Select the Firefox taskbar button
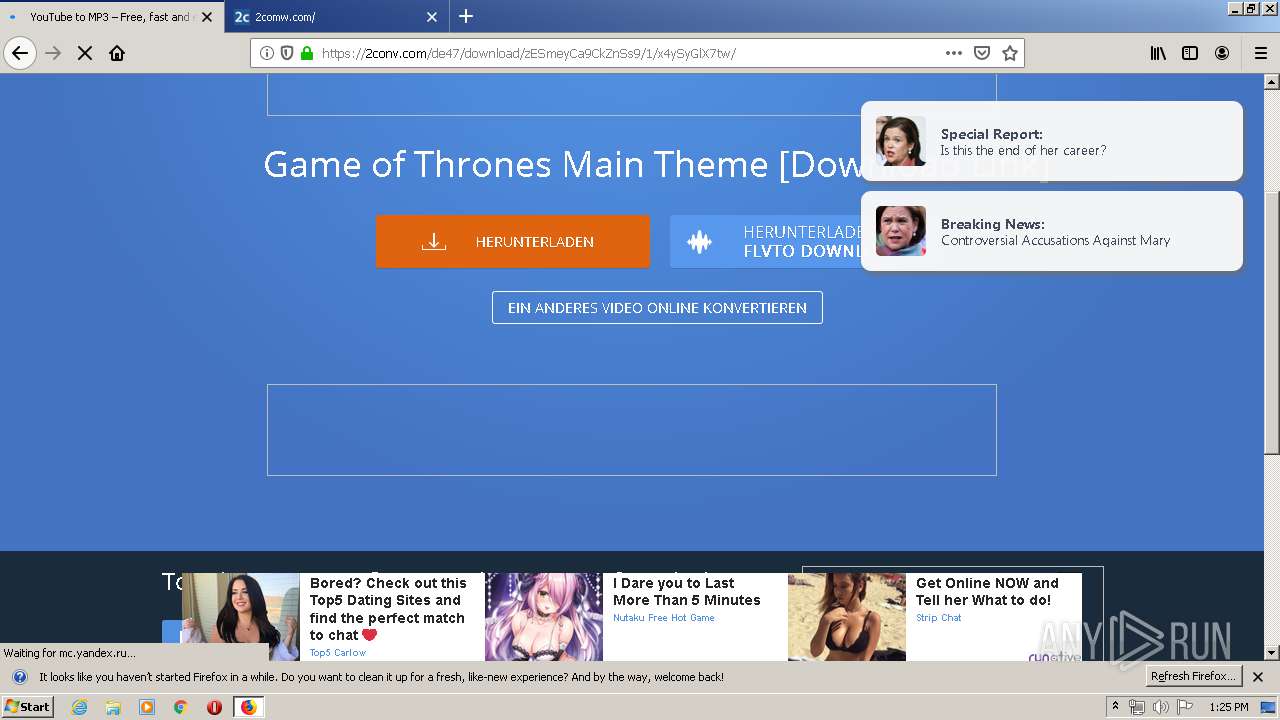Screen dimensions: 1280x720 tap(248, 707)
